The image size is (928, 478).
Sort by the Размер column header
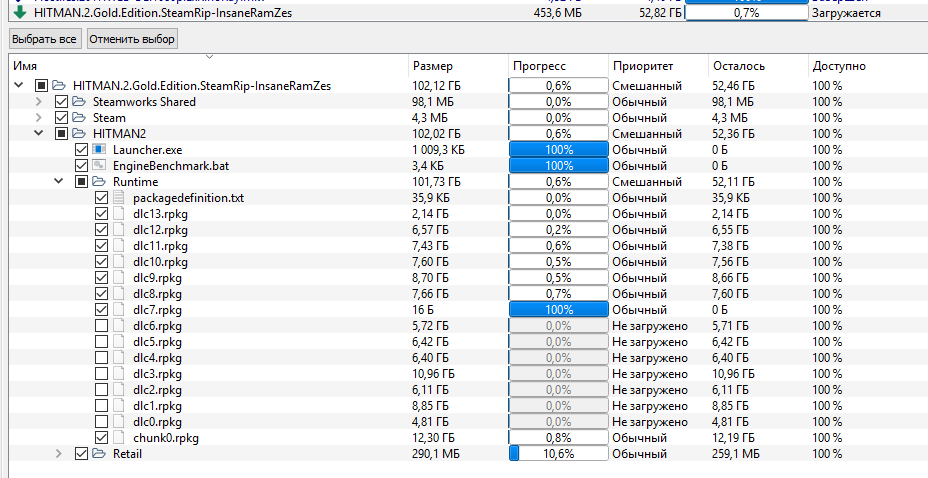458,66
